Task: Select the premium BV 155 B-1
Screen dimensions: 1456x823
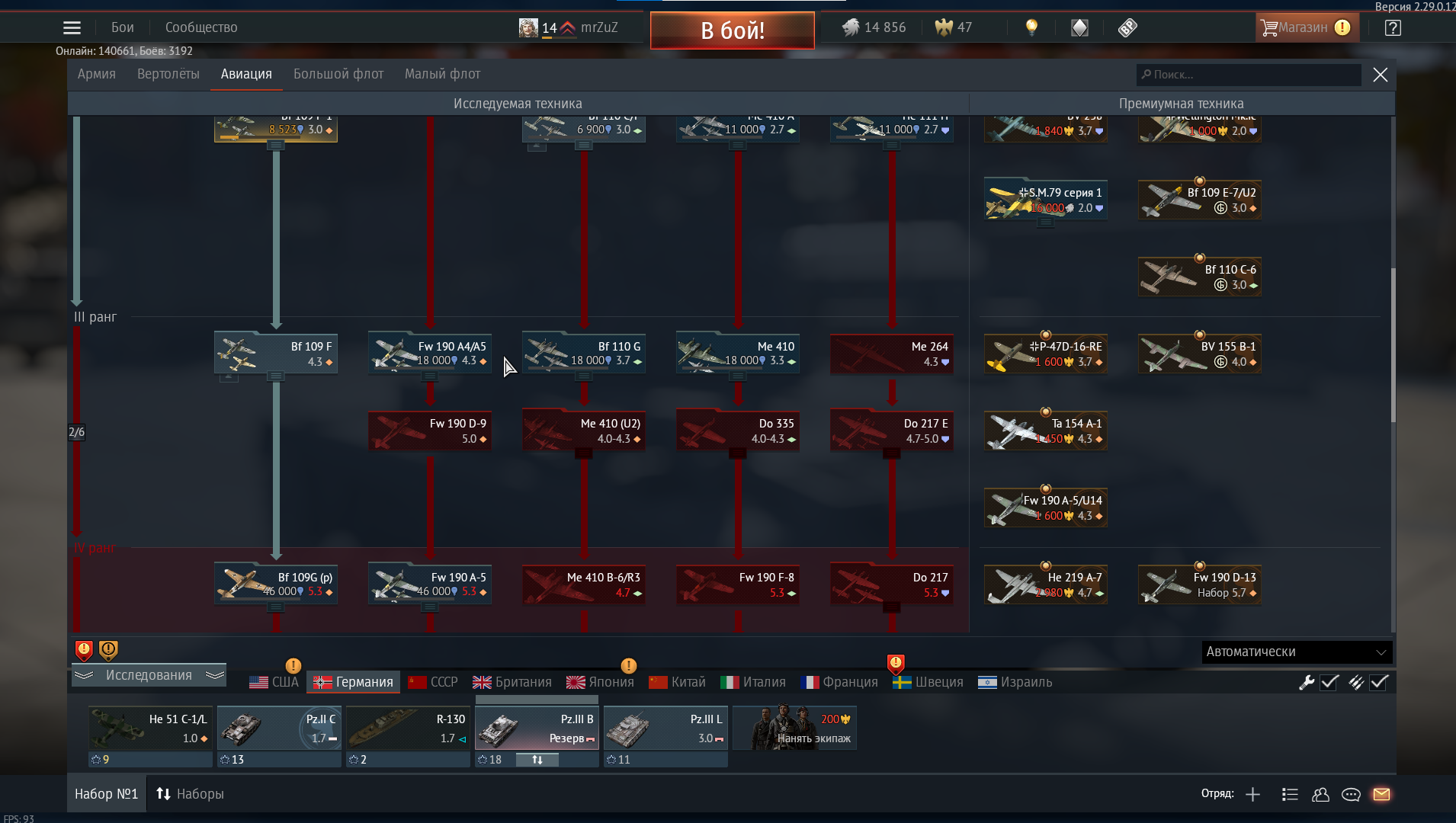Action: [1200, 354]
